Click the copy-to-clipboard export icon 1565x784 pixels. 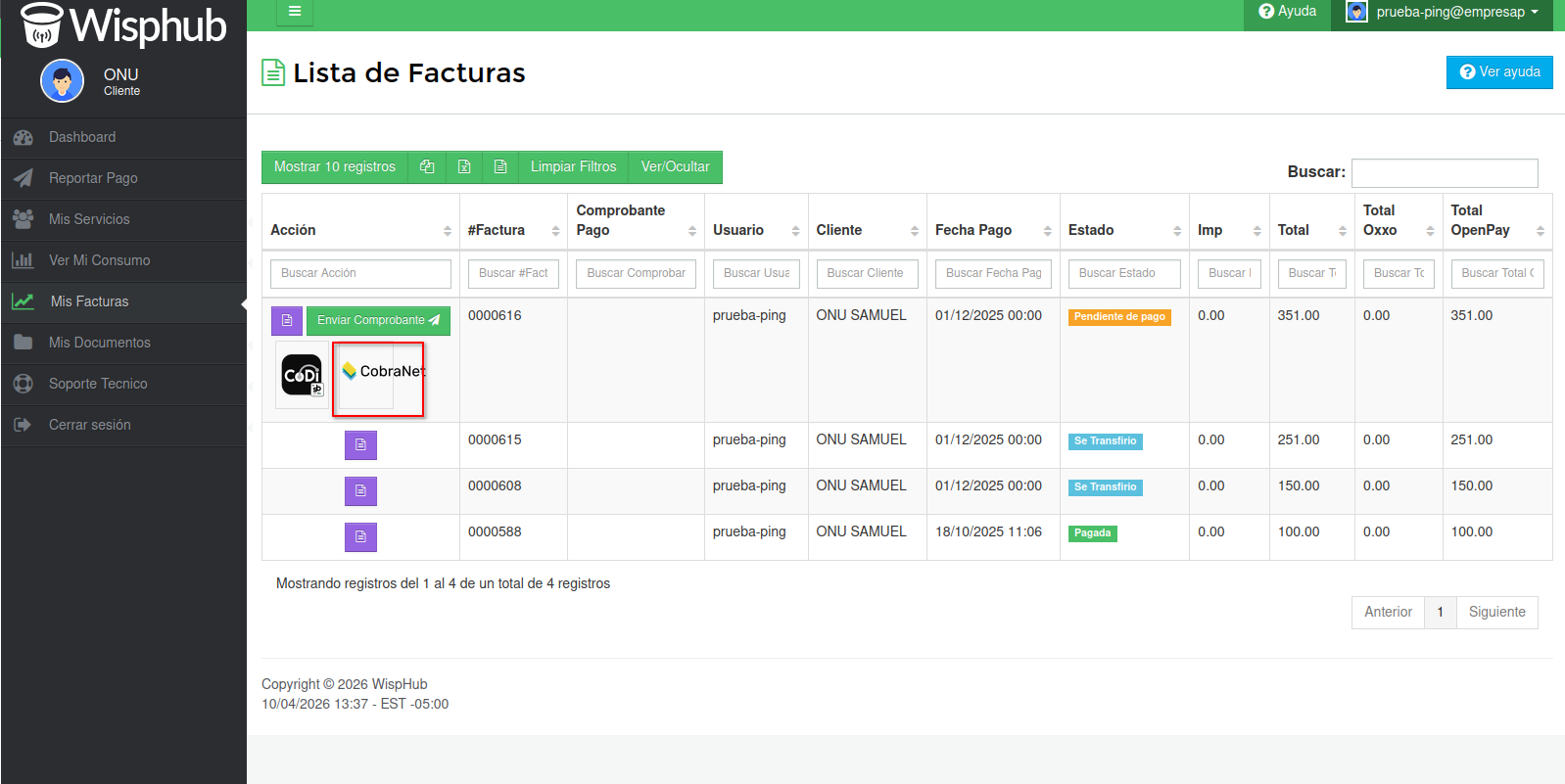click(427, 166)
